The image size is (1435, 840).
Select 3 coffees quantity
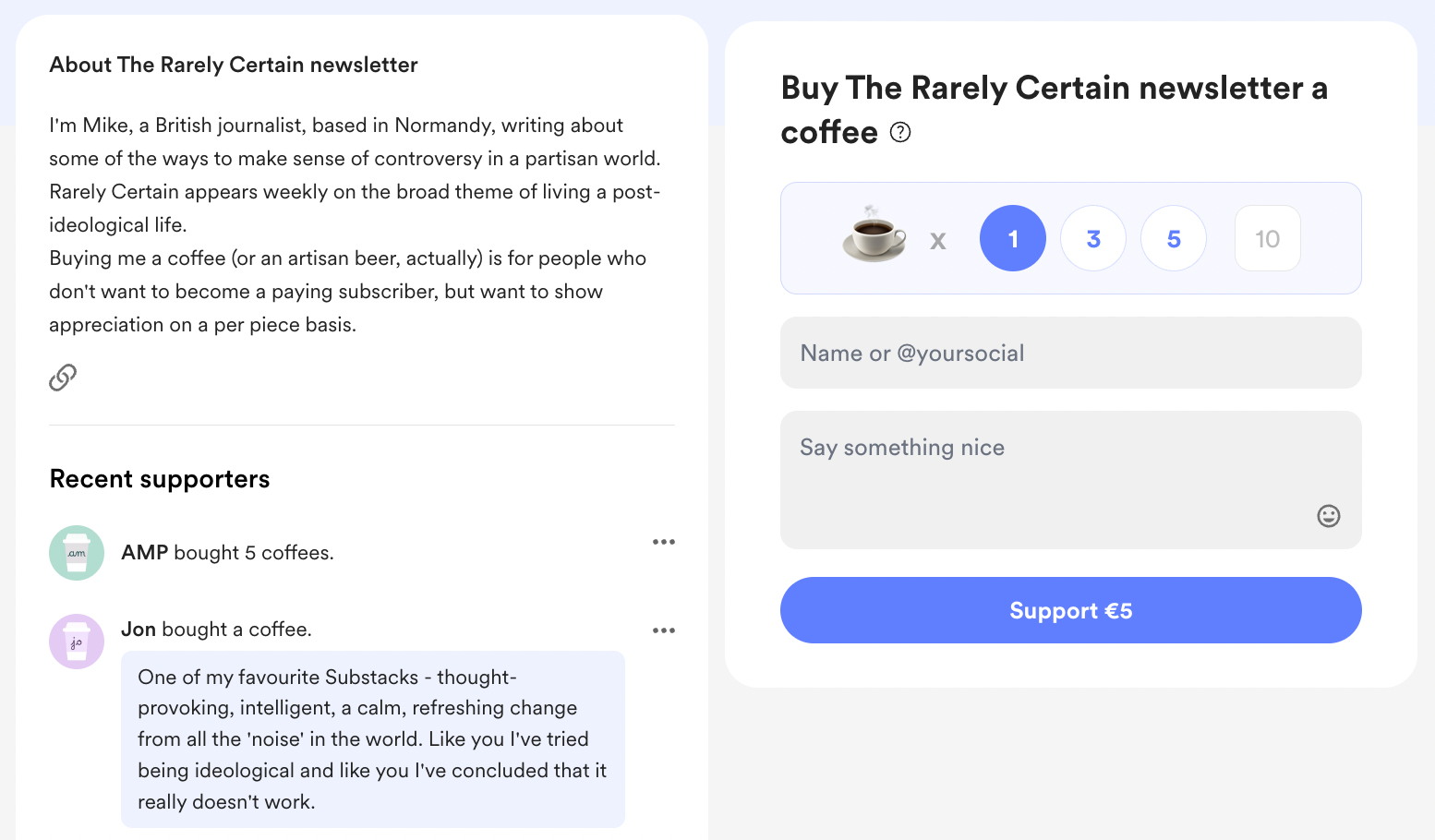point(1093,238)
